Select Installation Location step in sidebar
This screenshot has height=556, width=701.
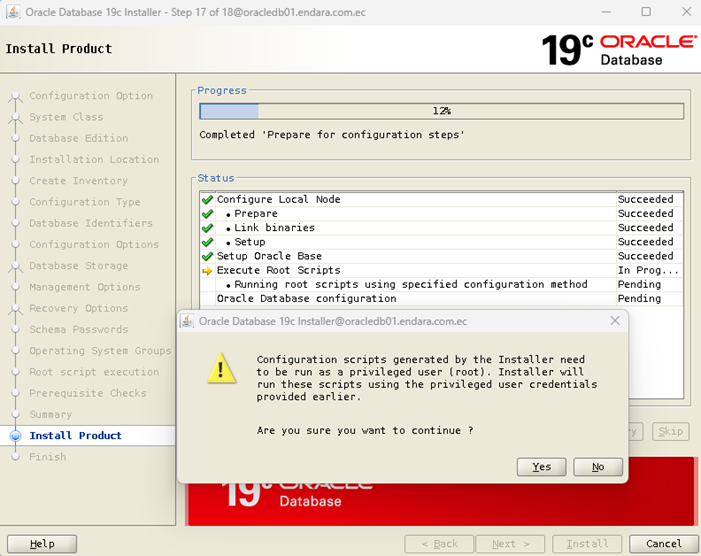pos(94,160)
